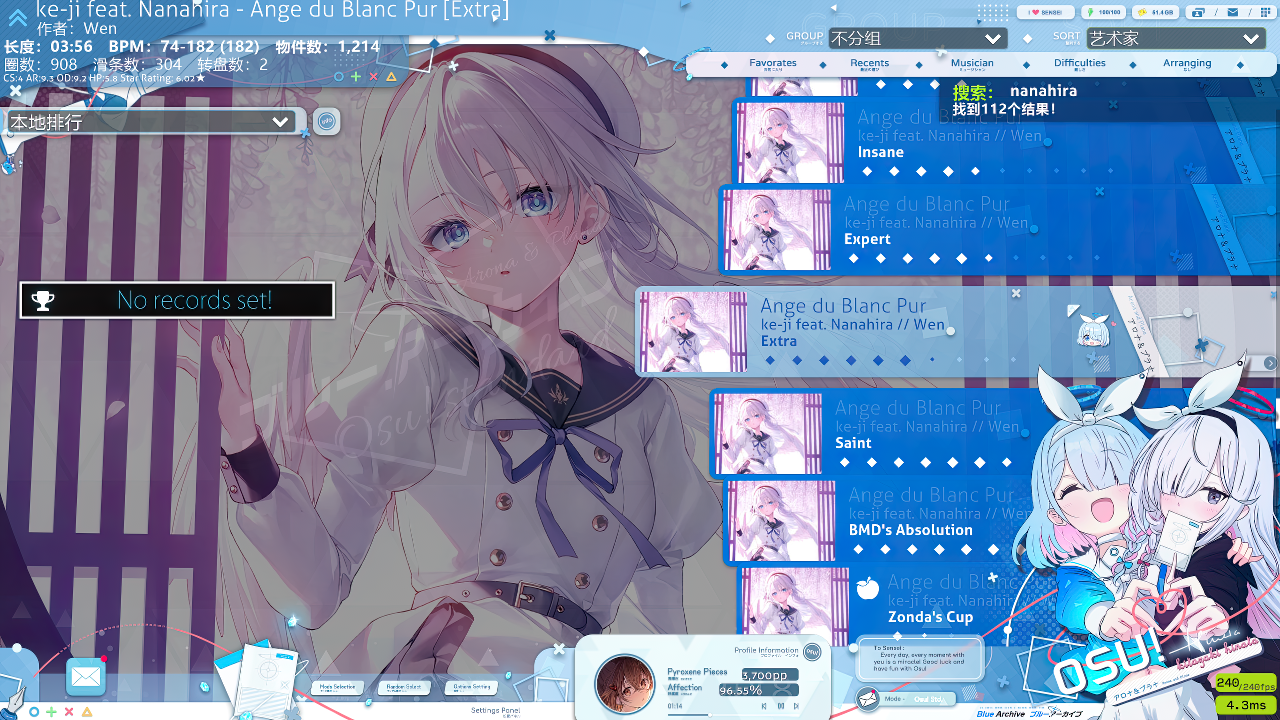The height and width of the screenshot is (720, 1280).
Task: Click the trophy icon in the records banner
Action: pos(43,300)
